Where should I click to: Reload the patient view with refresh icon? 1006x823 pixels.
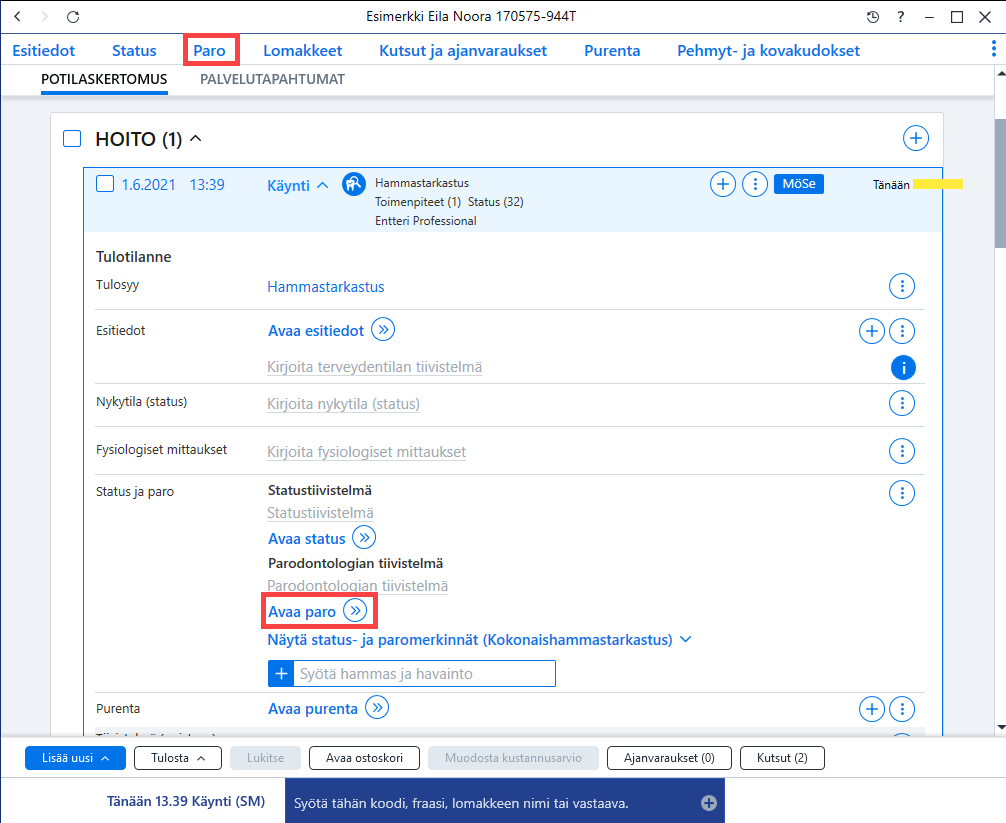73,17
